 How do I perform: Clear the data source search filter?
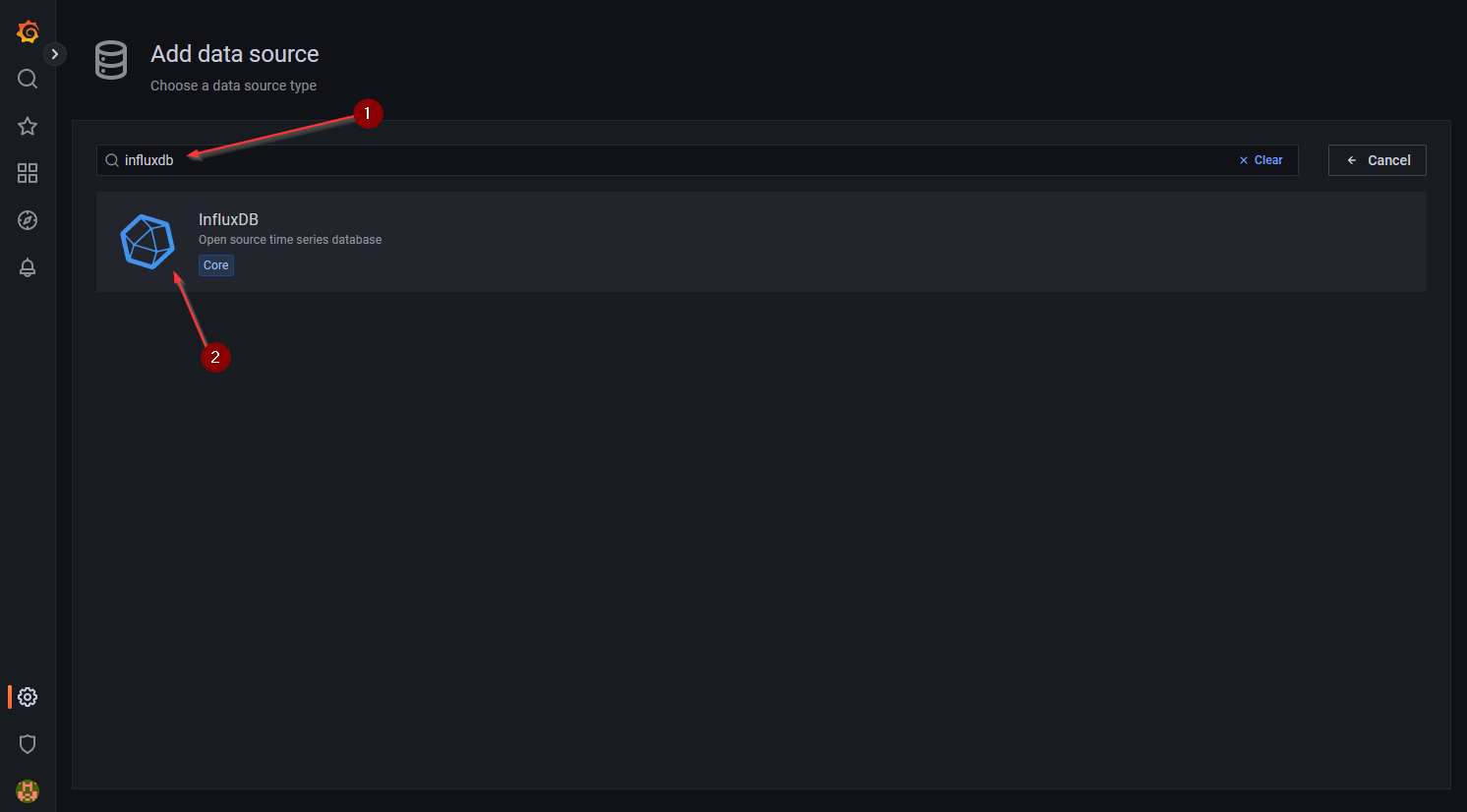pos(1262,160)
